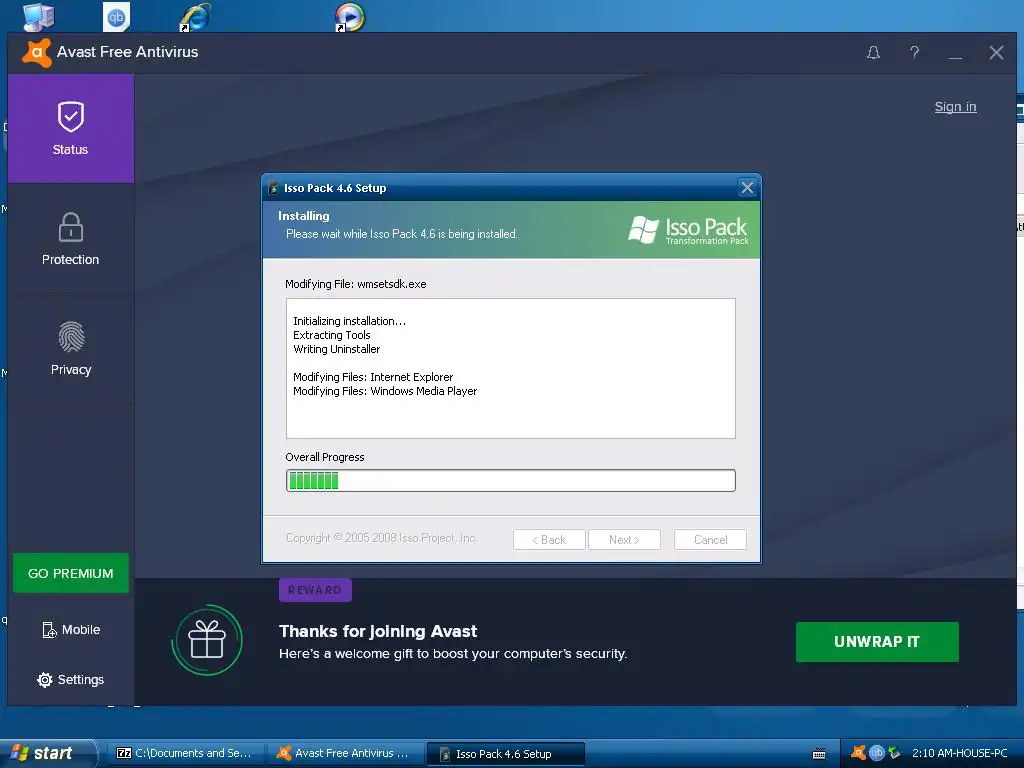1024x768 pixels.
Task: Switch to Avast Free Antivirus taskbar item
Action: [x=344, y=753]
